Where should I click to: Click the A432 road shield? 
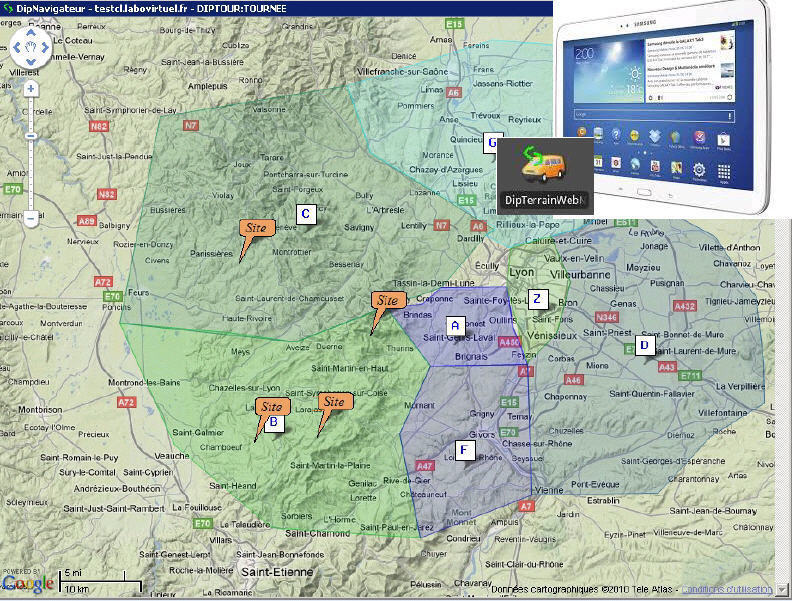(x=685, y=306)
